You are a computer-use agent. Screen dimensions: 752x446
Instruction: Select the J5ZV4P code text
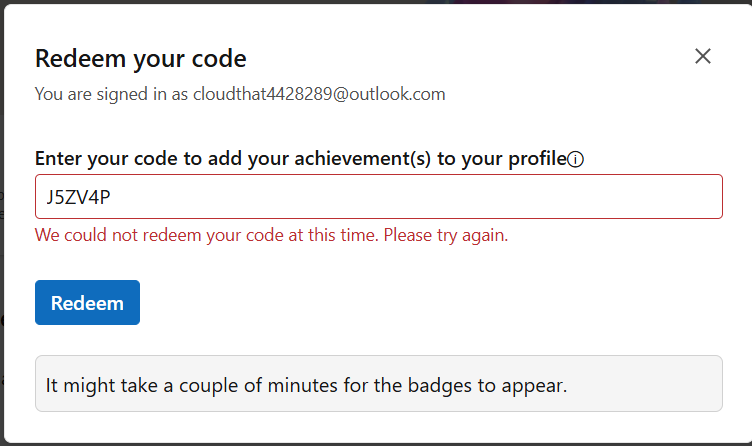tap(78, 197)
